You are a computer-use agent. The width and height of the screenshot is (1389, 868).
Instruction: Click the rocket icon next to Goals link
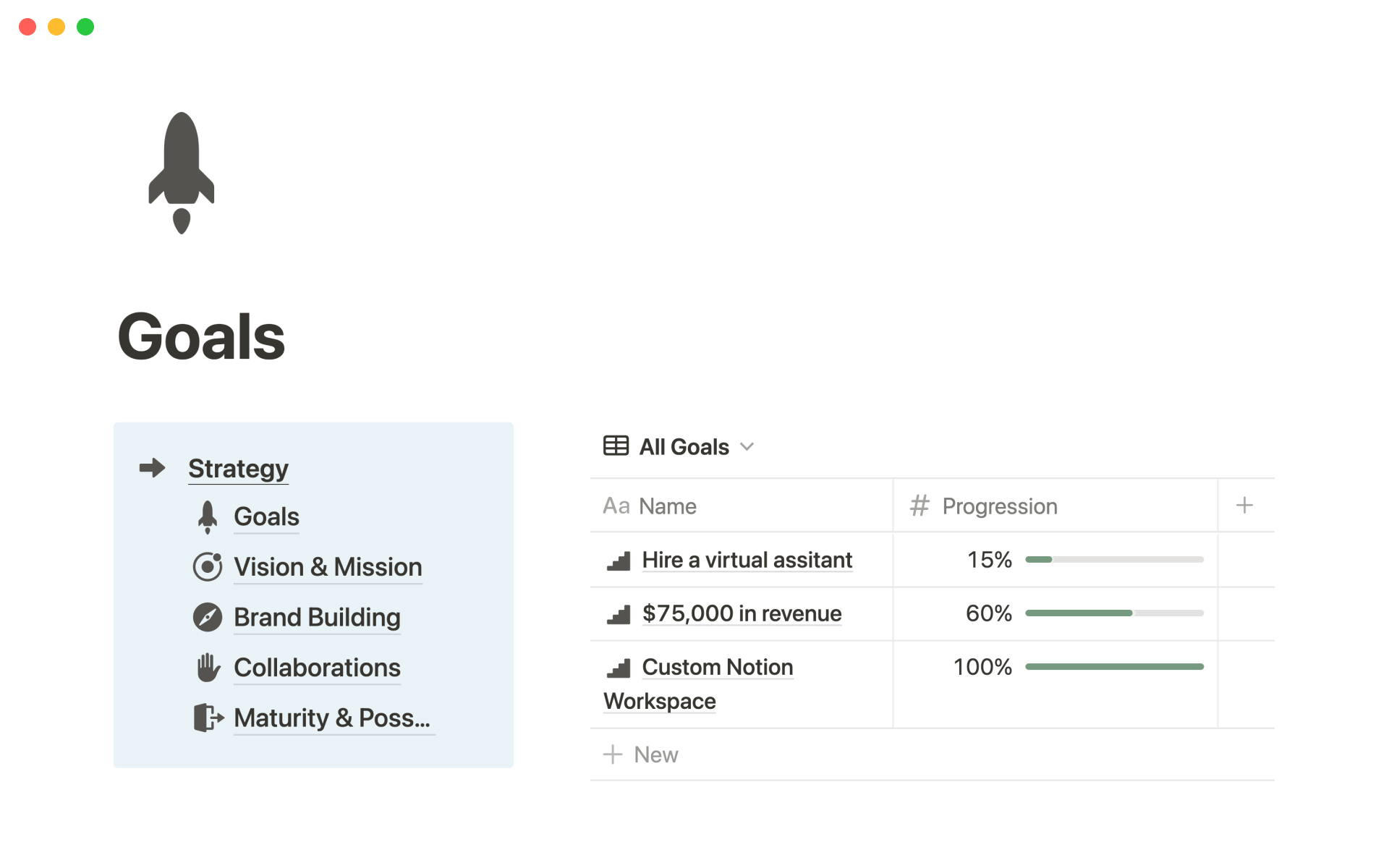coord(208,517)
